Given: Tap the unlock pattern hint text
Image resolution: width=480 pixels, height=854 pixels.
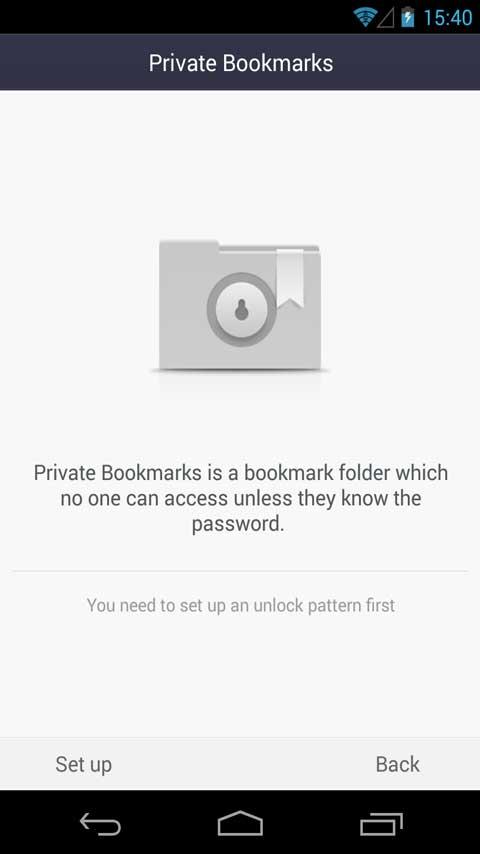Looking at the screenshot, I should point(241,605).
